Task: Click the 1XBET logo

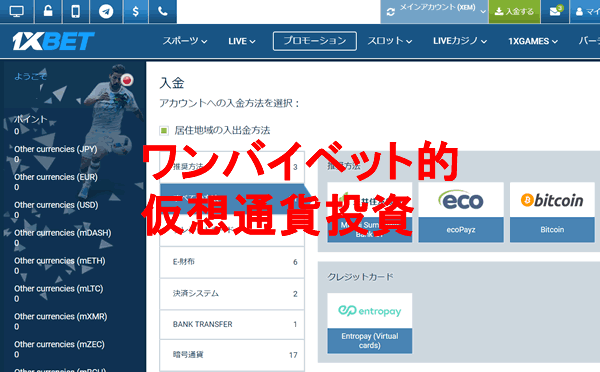Action: pos(53,41)
